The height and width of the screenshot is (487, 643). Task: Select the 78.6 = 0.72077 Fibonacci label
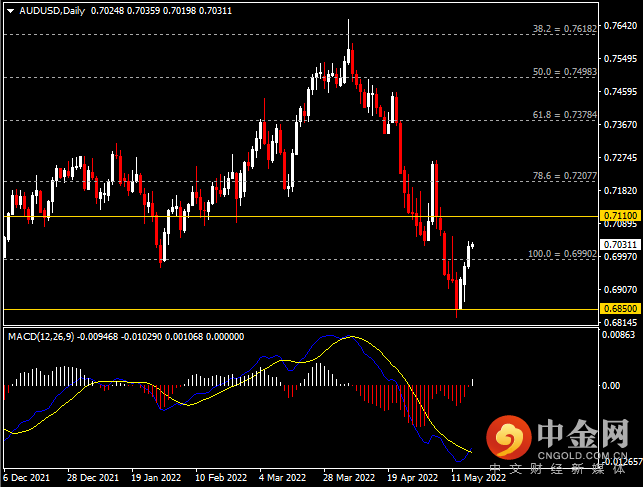(564, 175)
